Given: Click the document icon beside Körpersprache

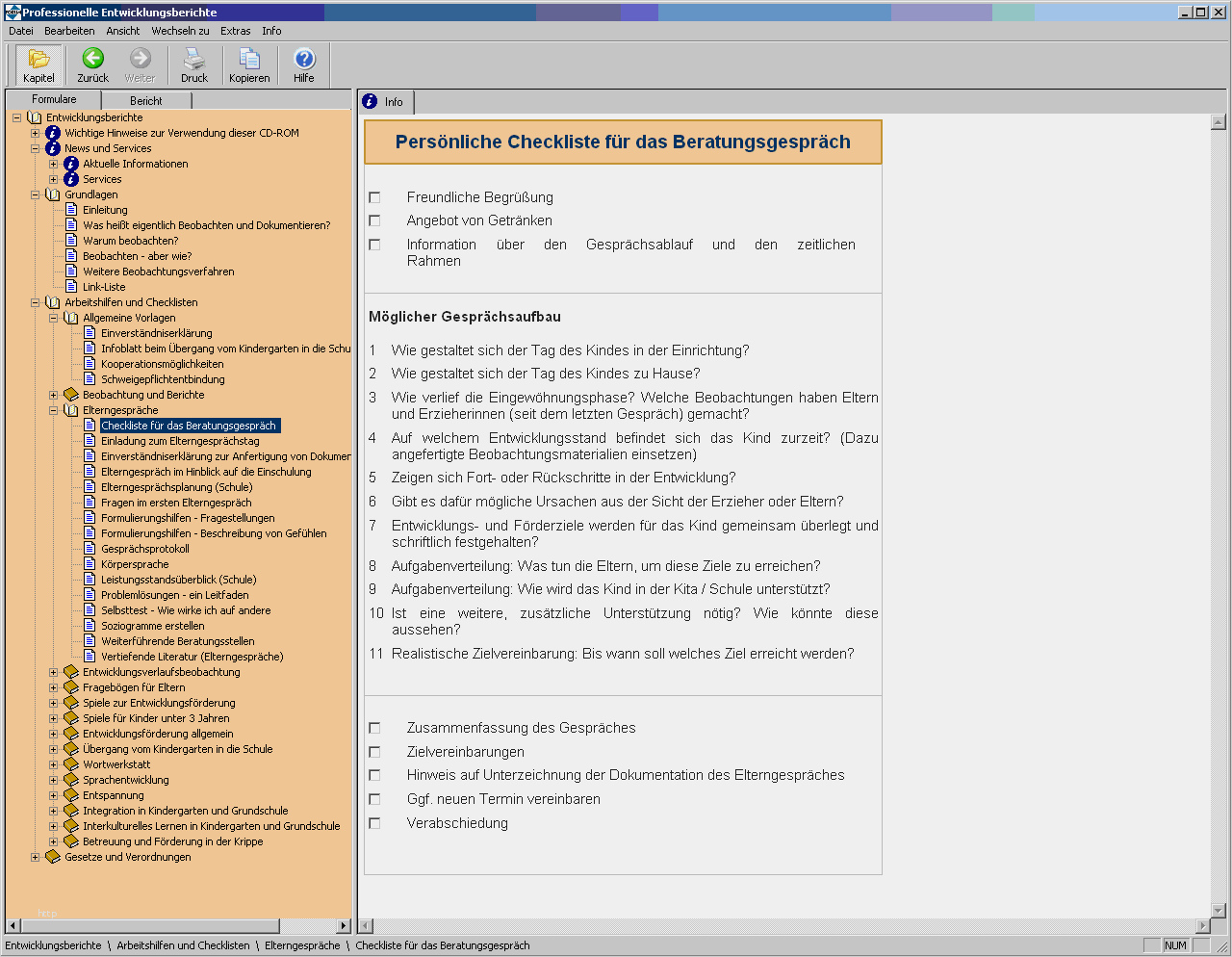Looking at the screenshot, I should coord(90,564).
